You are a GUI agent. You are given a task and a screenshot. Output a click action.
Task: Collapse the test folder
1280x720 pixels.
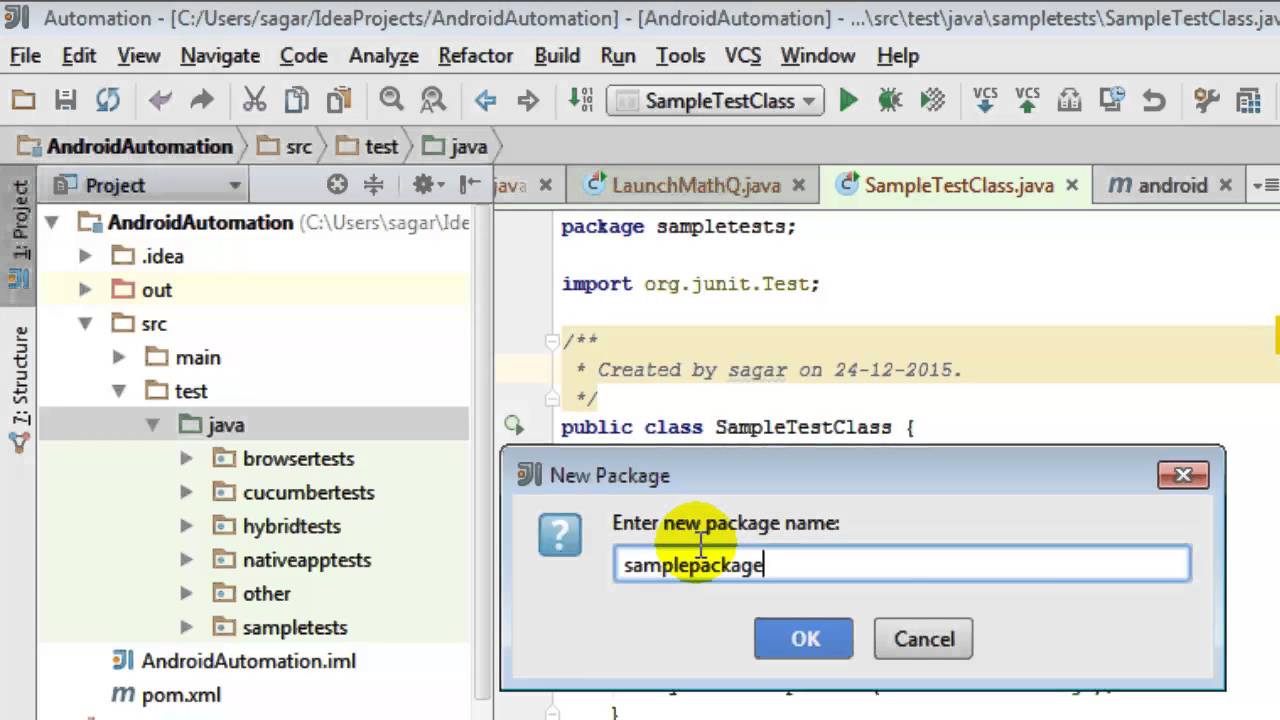[x=119, y=391]
